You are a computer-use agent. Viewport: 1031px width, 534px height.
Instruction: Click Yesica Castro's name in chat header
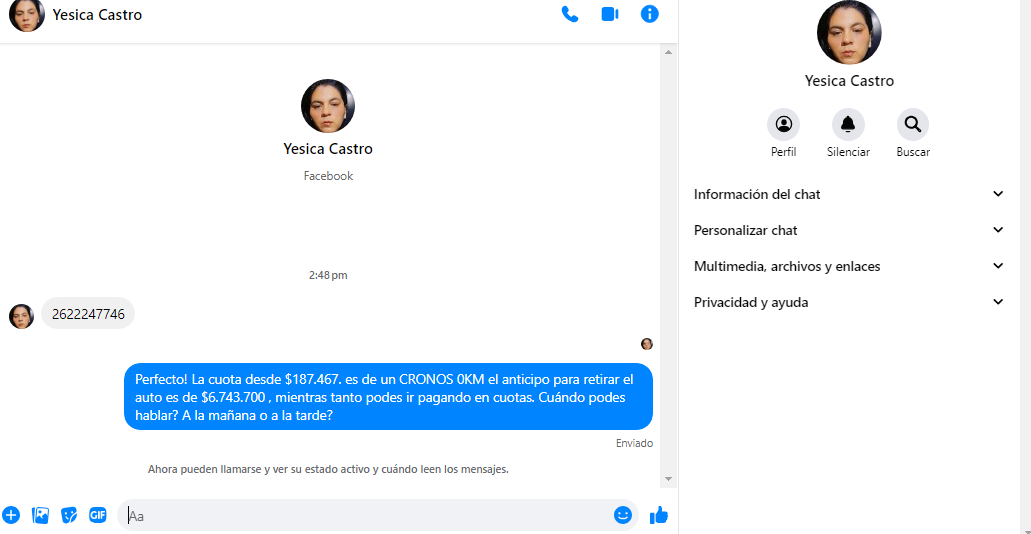click(x=97, y=15)
